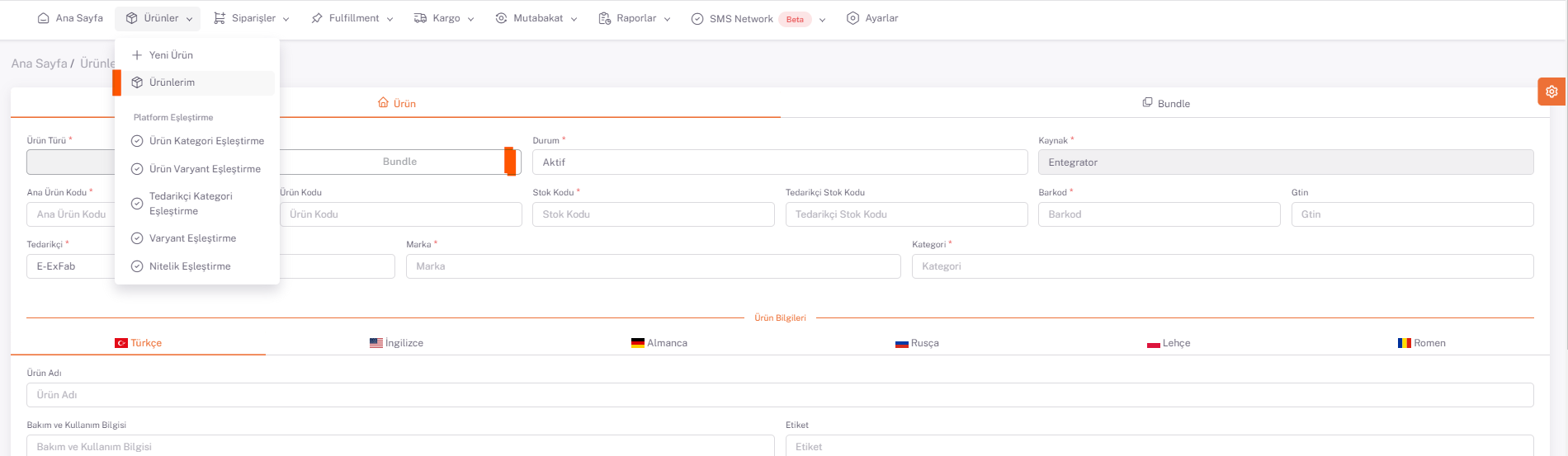Open the Kategori selection field
Image resolution: width=1568 pixels, height=456 pixels.
1221,266
